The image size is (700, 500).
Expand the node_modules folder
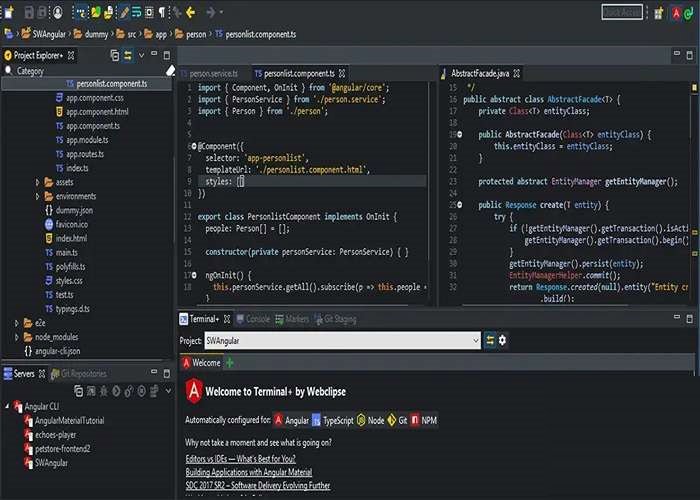[x=17, y=337]
